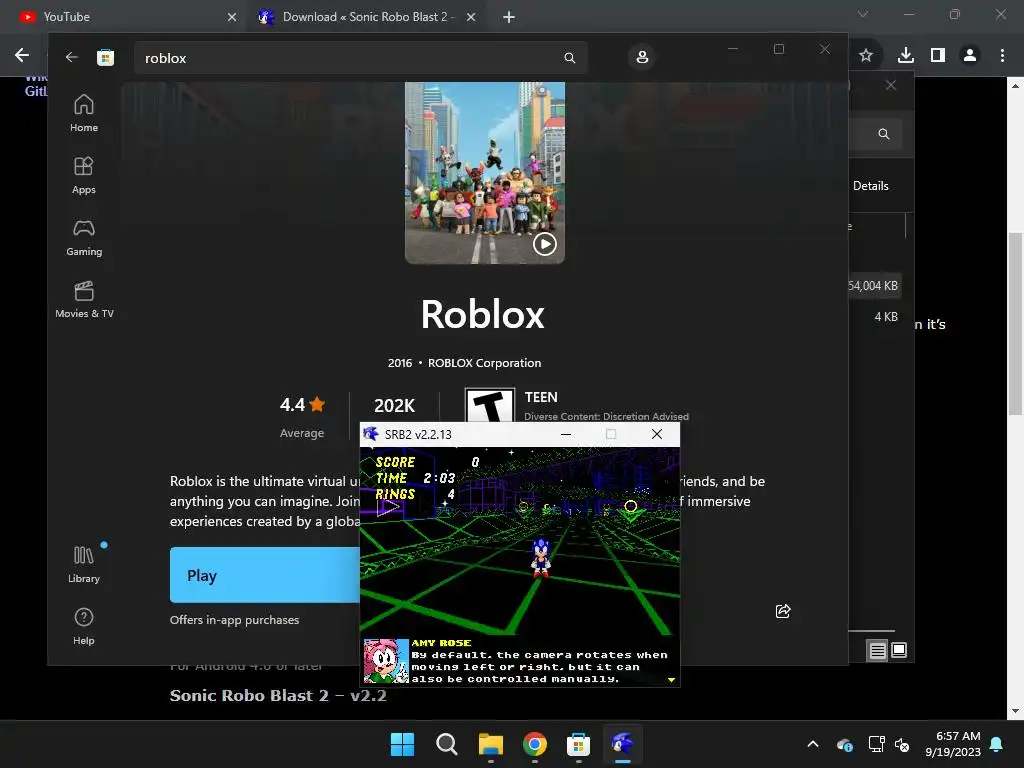Open Chrome three-dot menu
This screenshot has width=1024, height=768.
click(1002, 56)
